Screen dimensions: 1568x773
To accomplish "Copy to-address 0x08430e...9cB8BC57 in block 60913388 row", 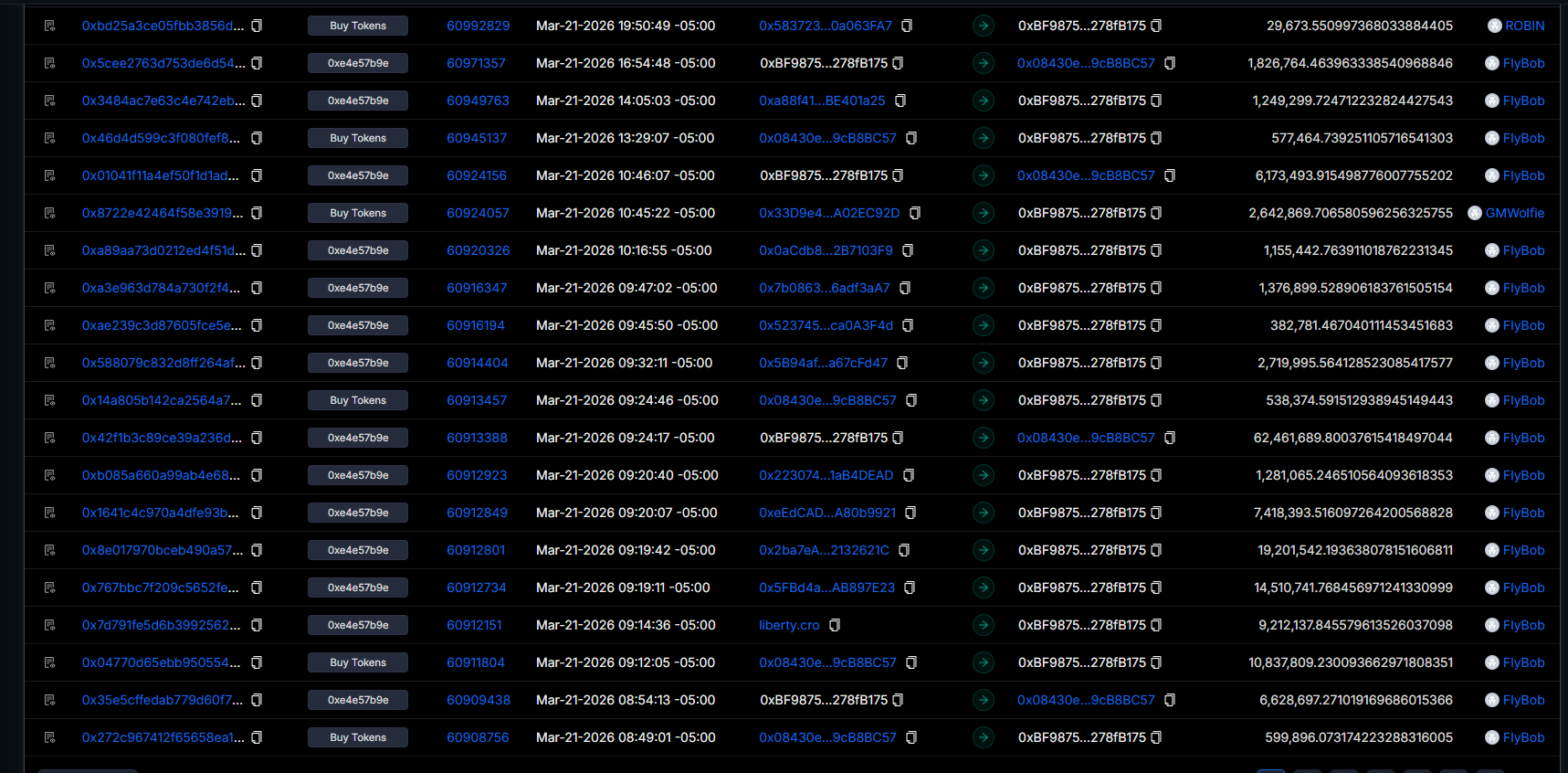I will 1170,438.
